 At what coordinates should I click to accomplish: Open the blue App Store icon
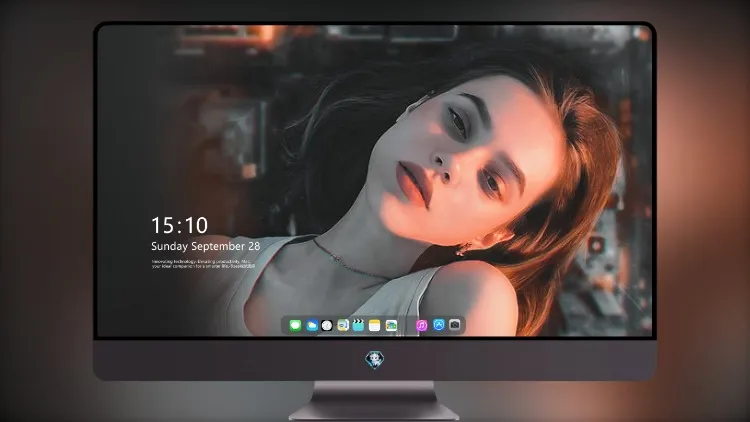coord(439,325)
